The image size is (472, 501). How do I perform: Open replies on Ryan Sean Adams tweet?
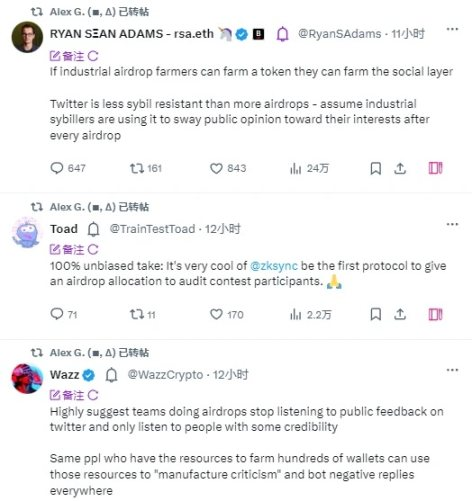click(68, 168)
